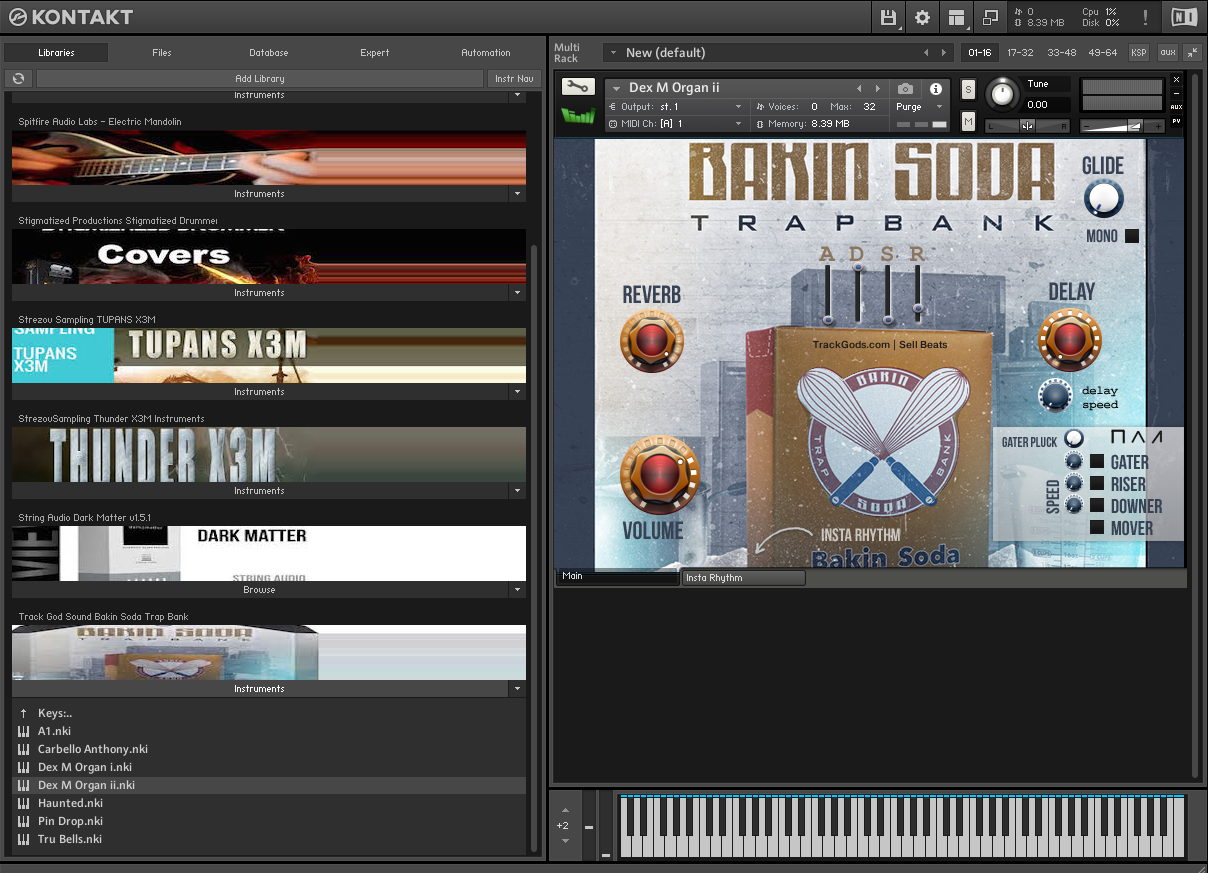The width and height of the screenshot is (1208, 873).
Task: Expand Bakin Soda Trap Bank Instruments dropdown arrow
Action: point(517,689)
